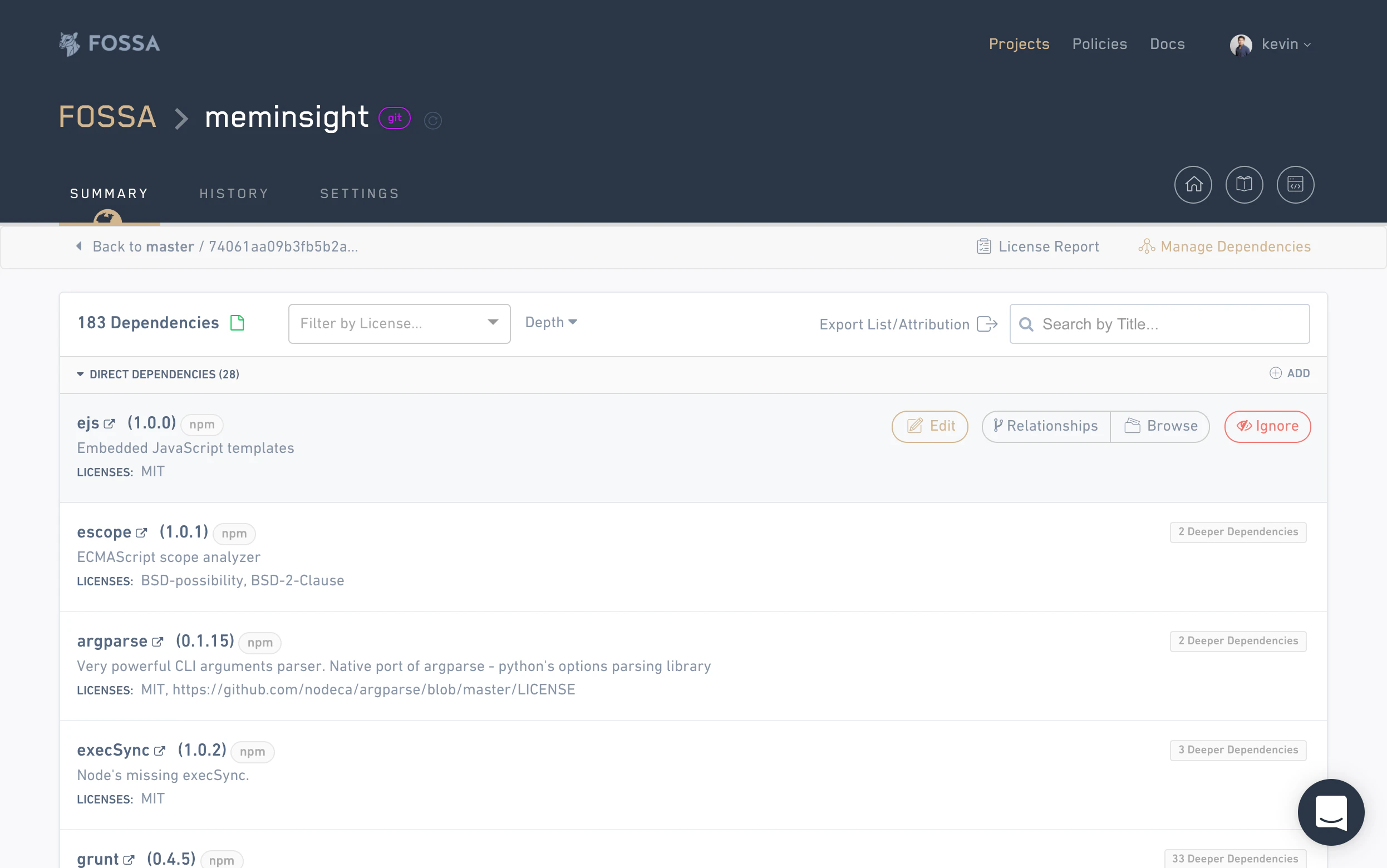Expand the Depth dropdown

[x=550, y=323]
